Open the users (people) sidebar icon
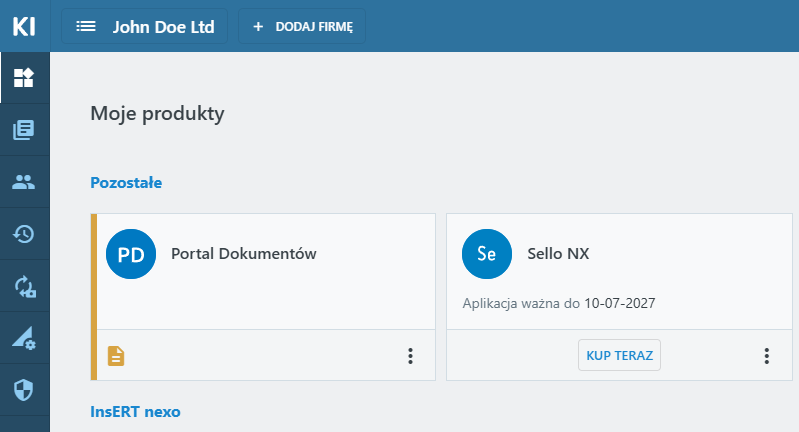The width and height of the screenshot is (799, 432). [24, 182]
